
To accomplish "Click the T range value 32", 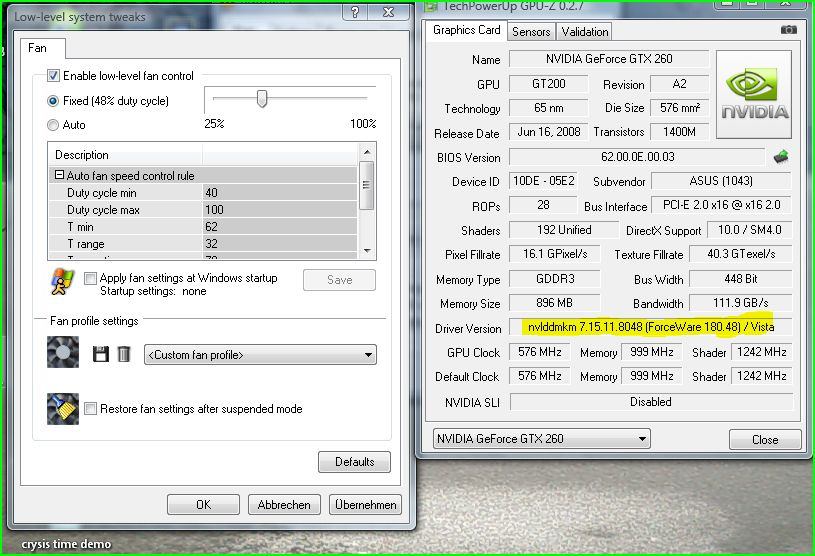I will pyautogui.click(x=280, y=244).
